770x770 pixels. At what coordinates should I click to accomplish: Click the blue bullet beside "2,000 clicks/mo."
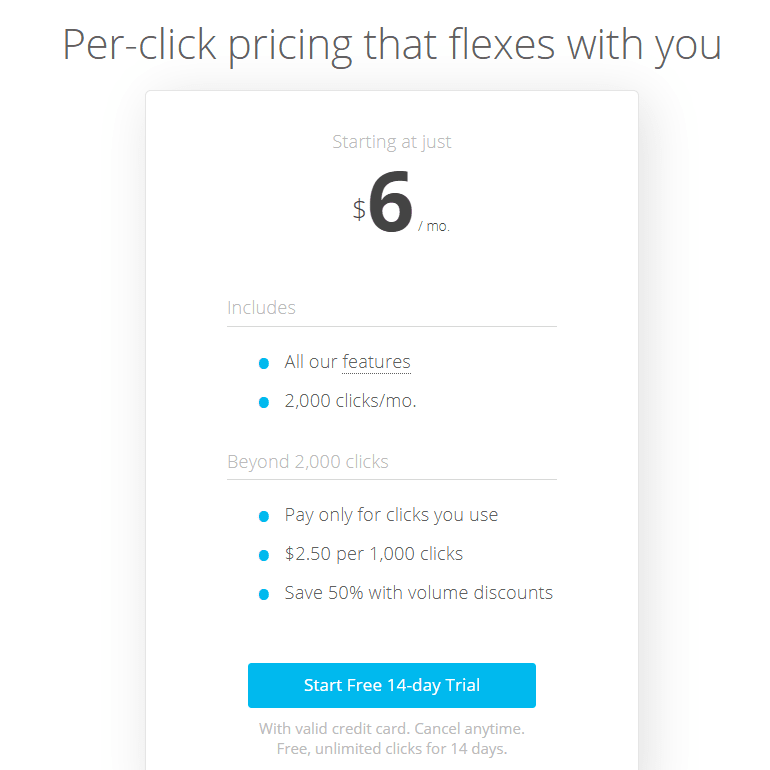[264, 402]
